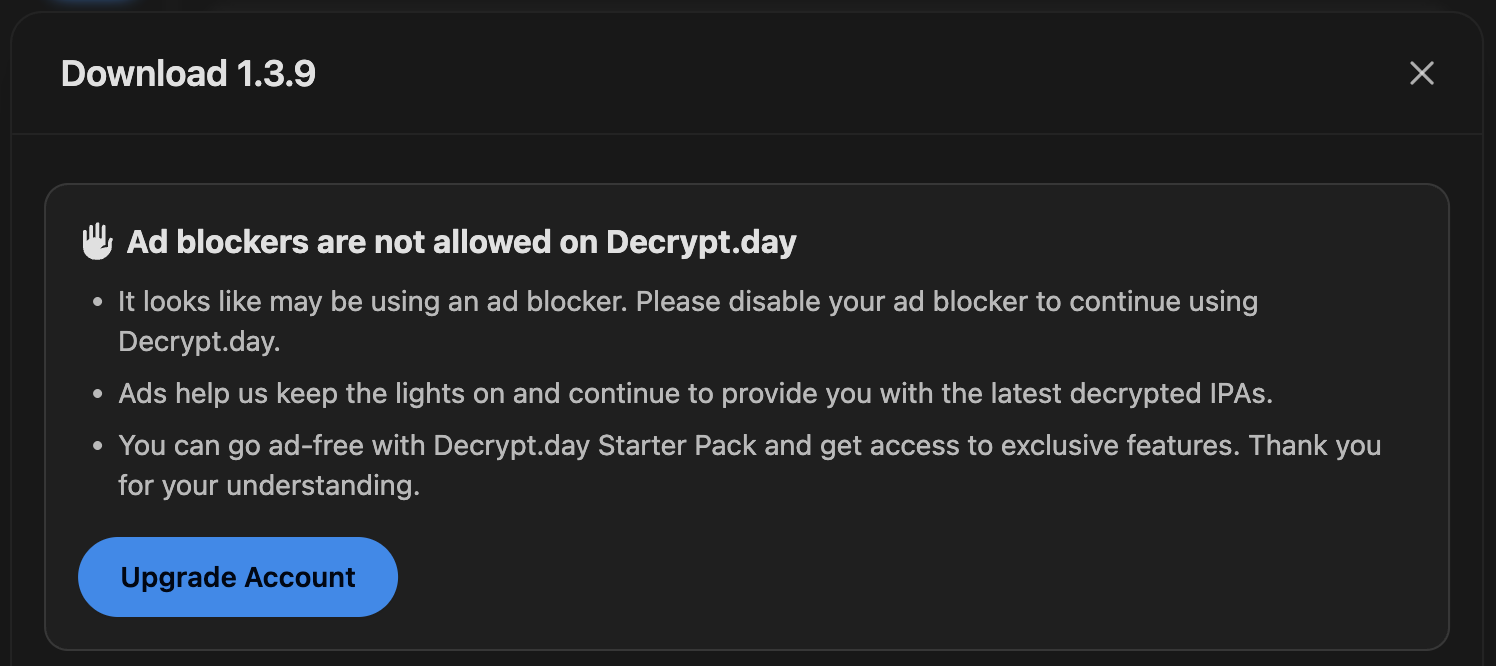
Task: Close the Download 1.3.9 dialog
Action: click(1421, 73)
